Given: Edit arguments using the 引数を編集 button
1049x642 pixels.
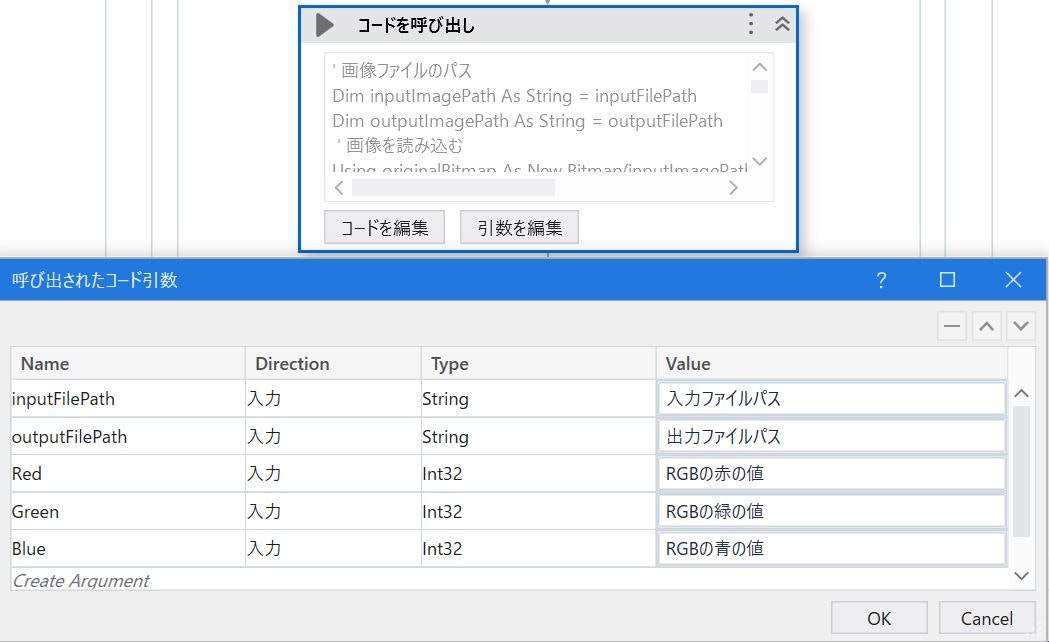Looking at the screenshot, I should [x=518, y=227].
